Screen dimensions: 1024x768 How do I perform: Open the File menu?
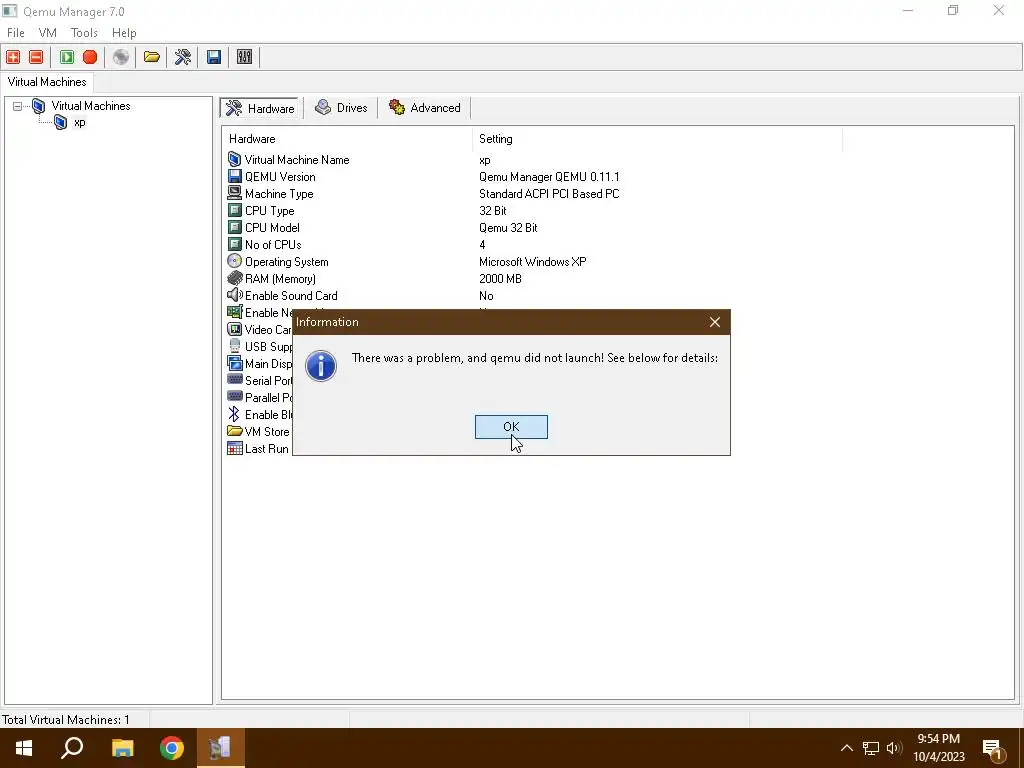tap(16, 33)
